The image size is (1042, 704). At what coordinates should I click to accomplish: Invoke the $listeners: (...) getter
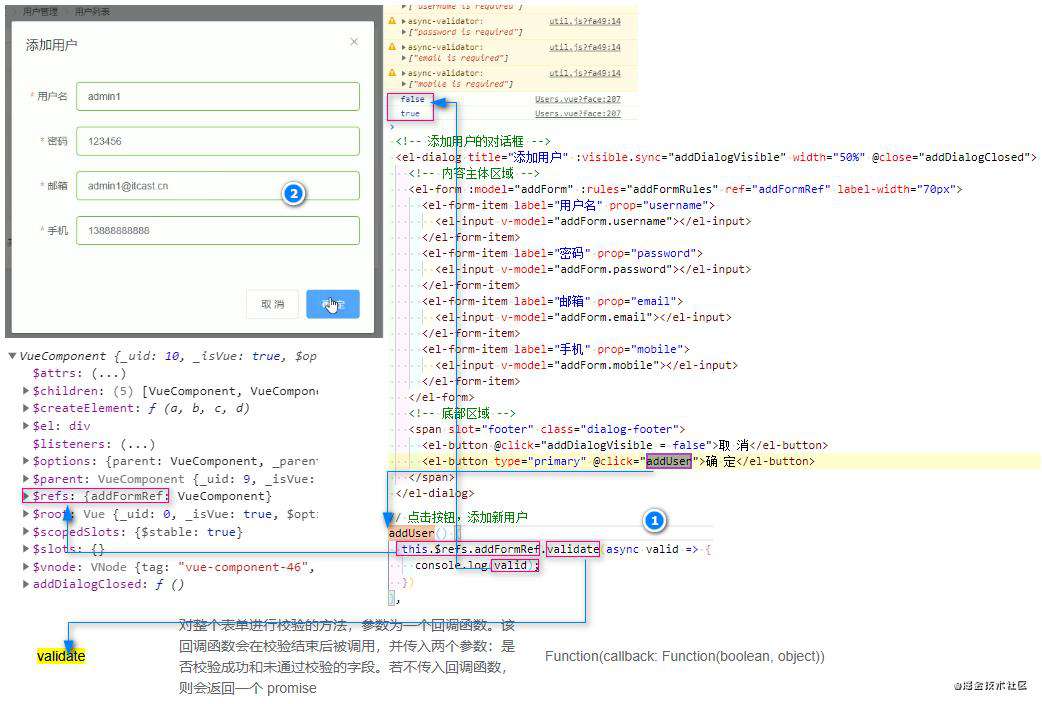click(138, 444)
